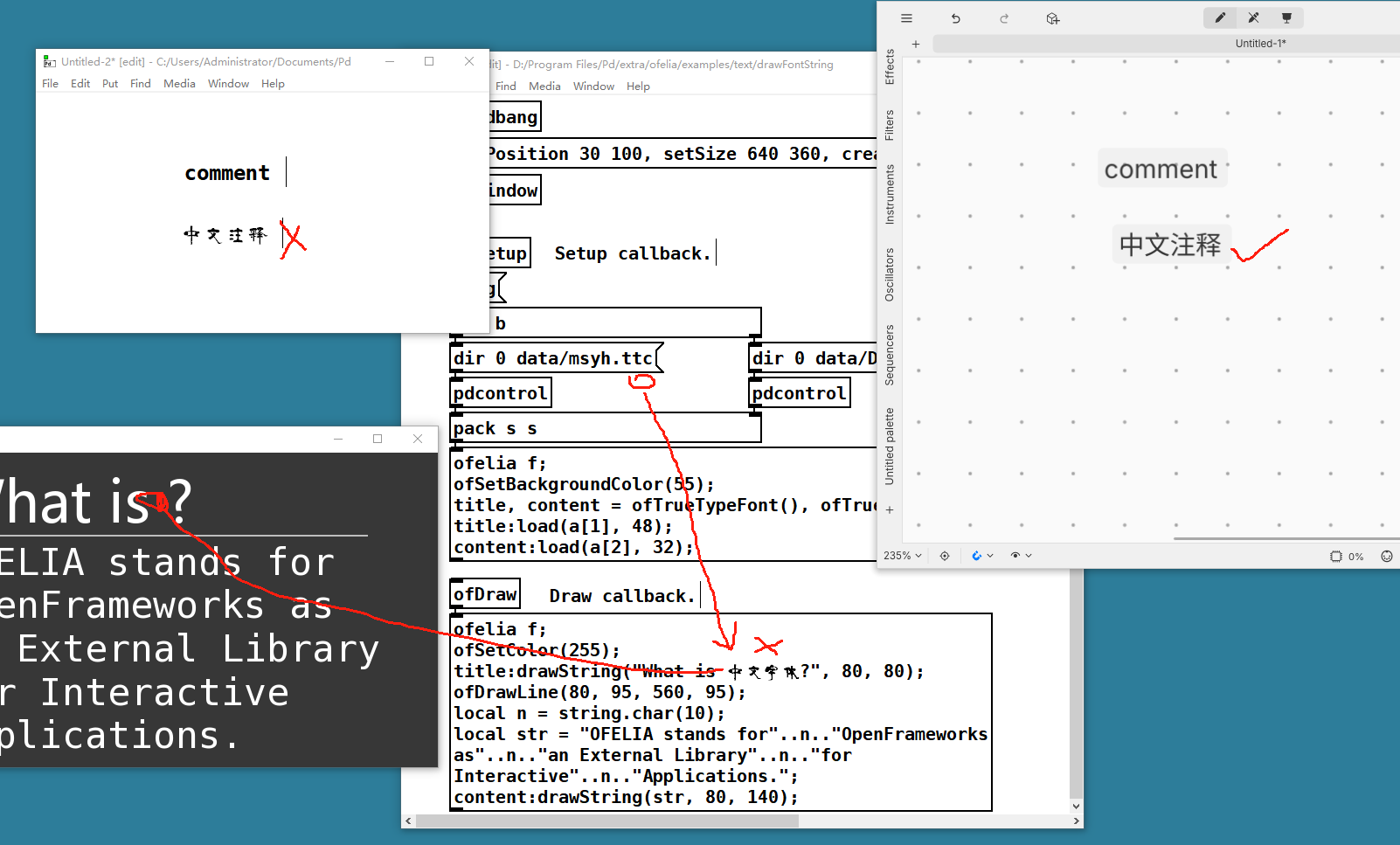The image size is (1400, 845).
Task: Click scroll left arrow in drawFontString window
Action: click(408, 821)
